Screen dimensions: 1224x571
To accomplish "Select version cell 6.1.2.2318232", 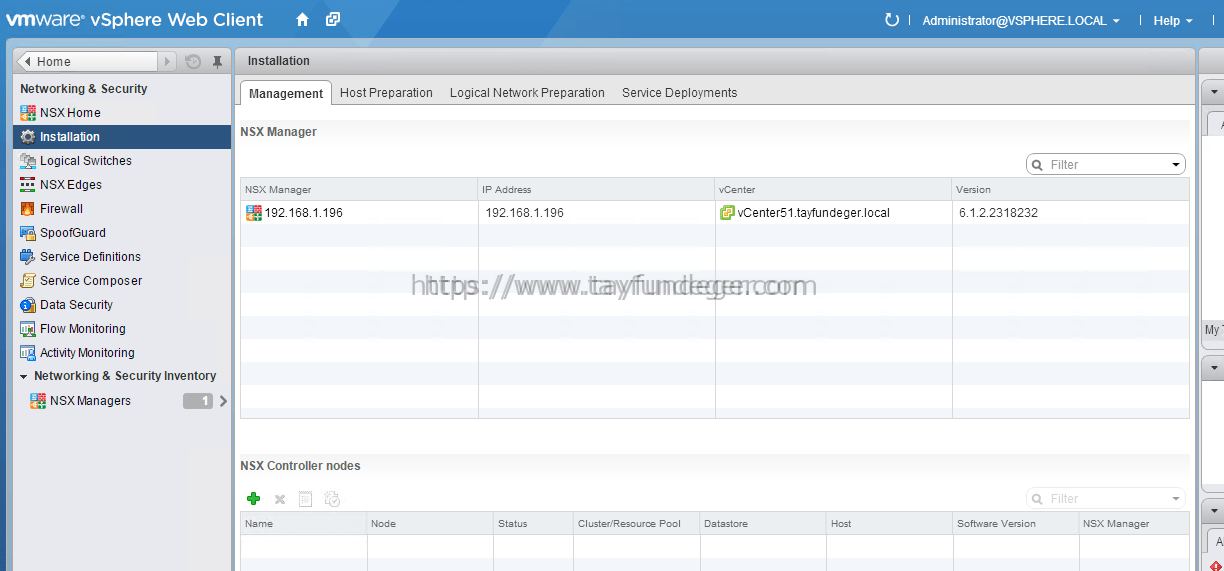I will [996, 213].
